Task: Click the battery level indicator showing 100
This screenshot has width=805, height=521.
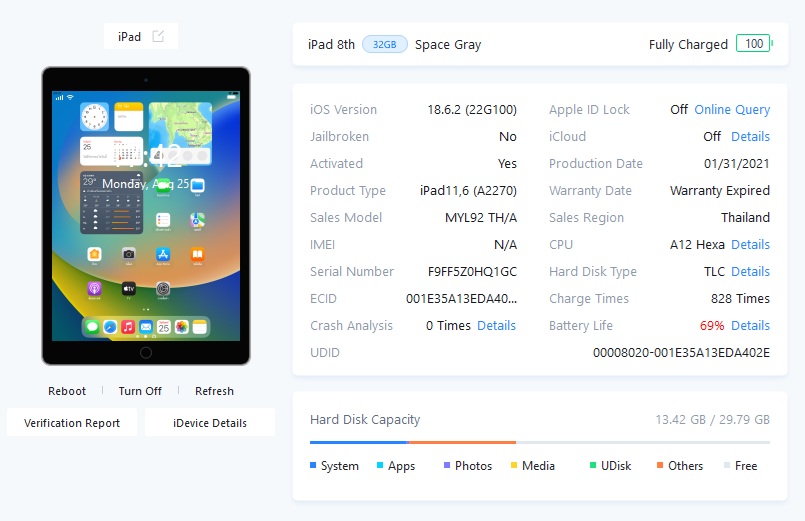Action: point(754,44)
